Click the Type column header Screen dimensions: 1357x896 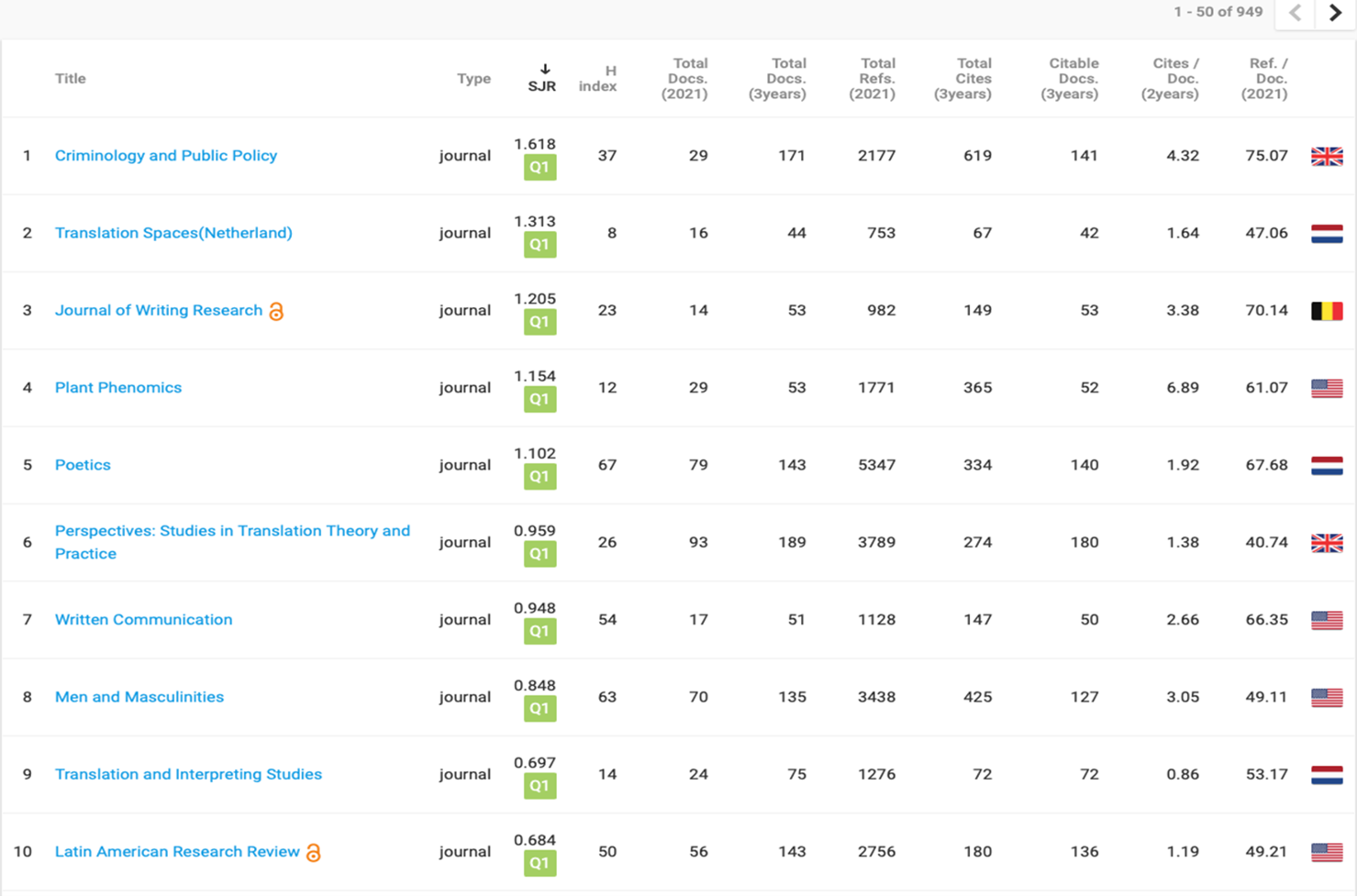[x=473, y=79]
